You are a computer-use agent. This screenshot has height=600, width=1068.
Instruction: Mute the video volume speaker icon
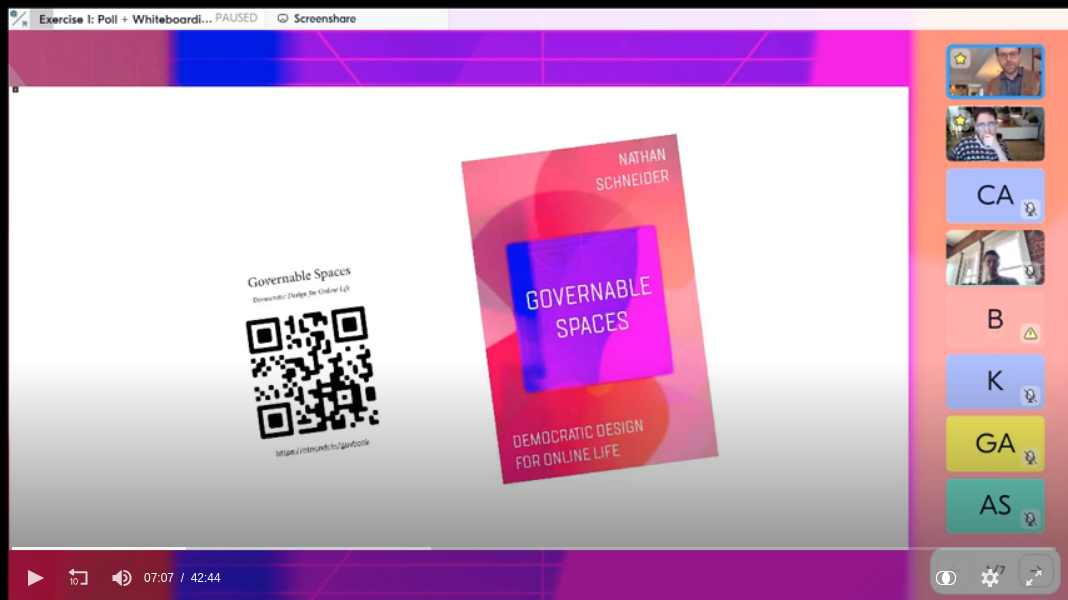[x=121, y=577]
